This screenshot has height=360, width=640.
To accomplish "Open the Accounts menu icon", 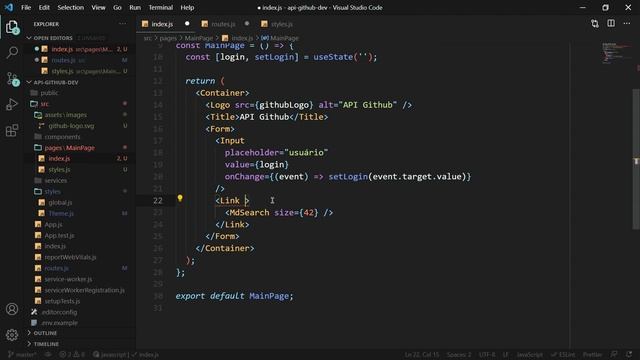I will coord(12,309).
